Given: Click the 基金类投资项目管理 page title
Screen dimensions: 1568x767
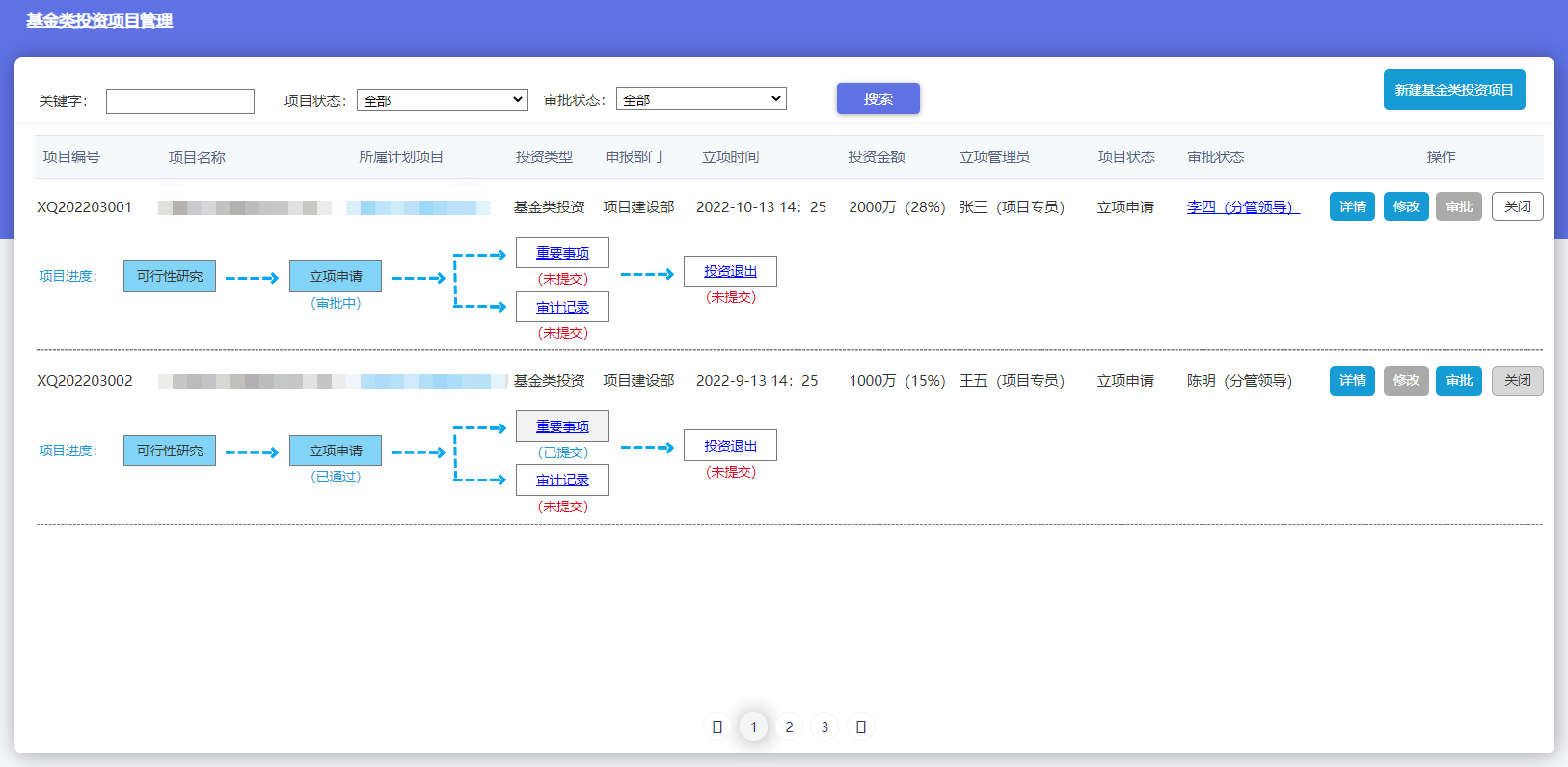Looking at the screenshot, I should click(x=99, y=20).
